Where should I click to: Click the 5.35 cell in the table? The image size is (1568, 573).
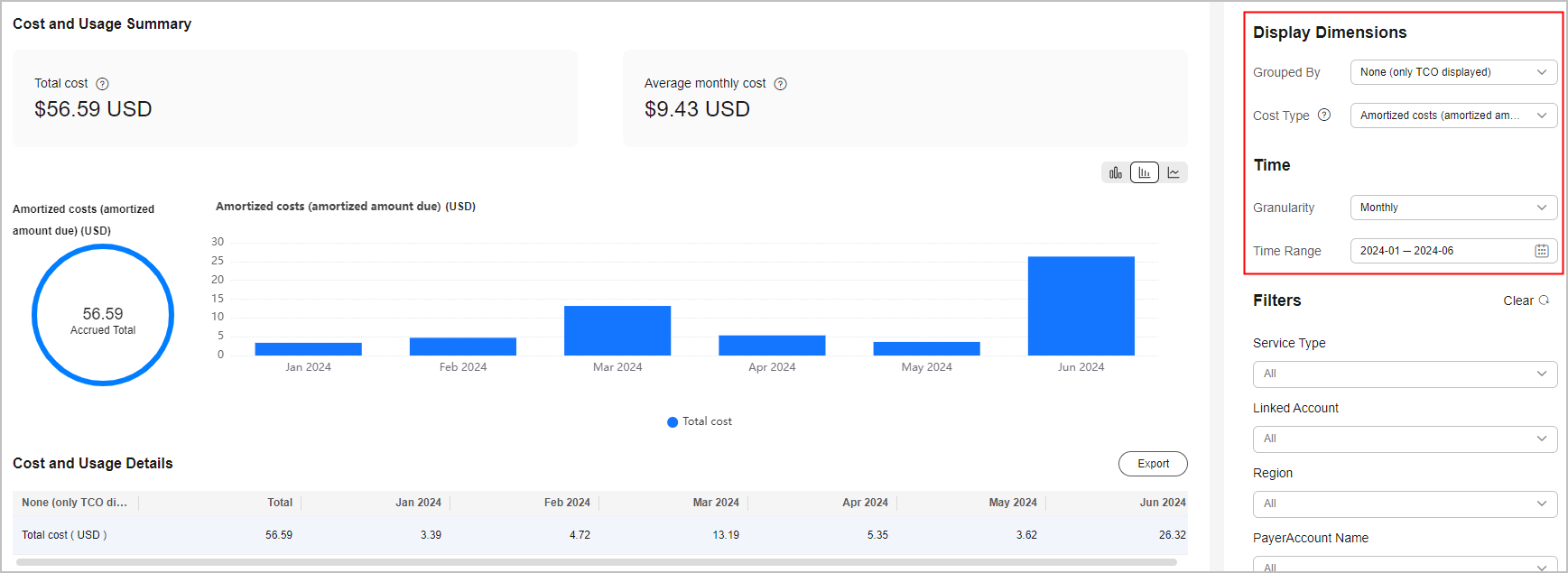(877, 535)
